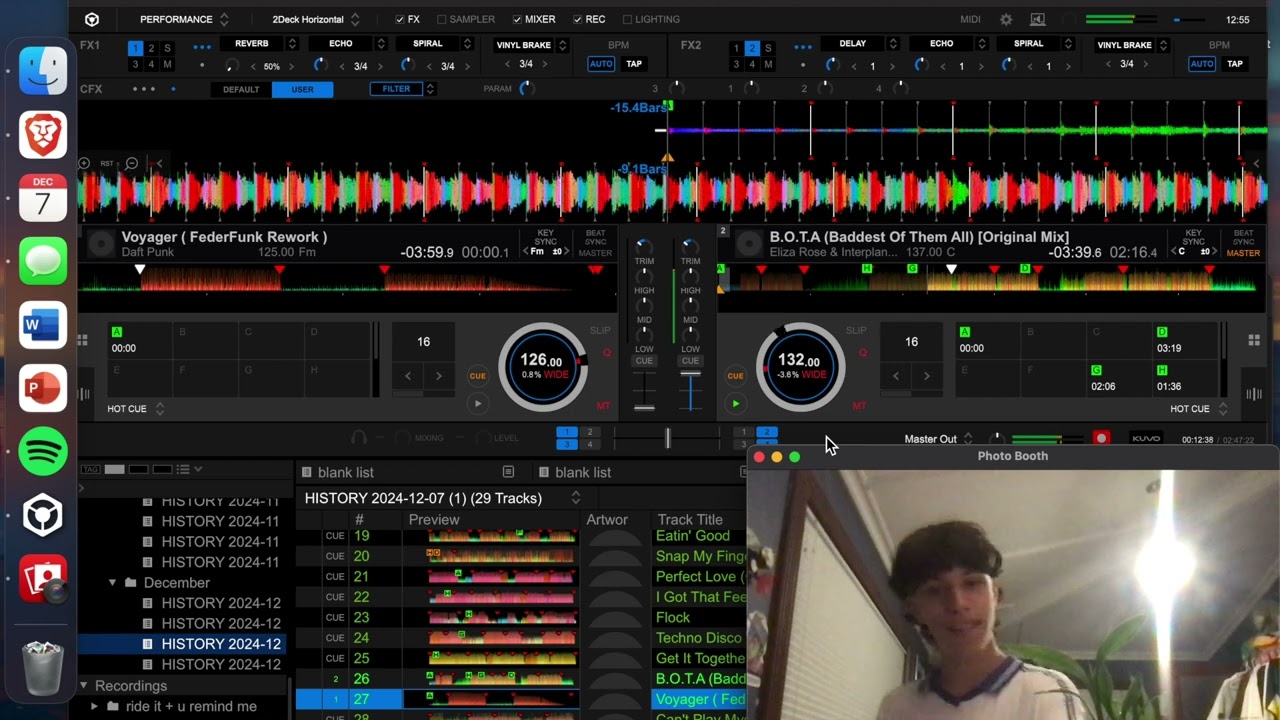Viewport: 1280px width, 720px height.
Task: Click FX1 TAP tempo button
Action: click(634, 64)
